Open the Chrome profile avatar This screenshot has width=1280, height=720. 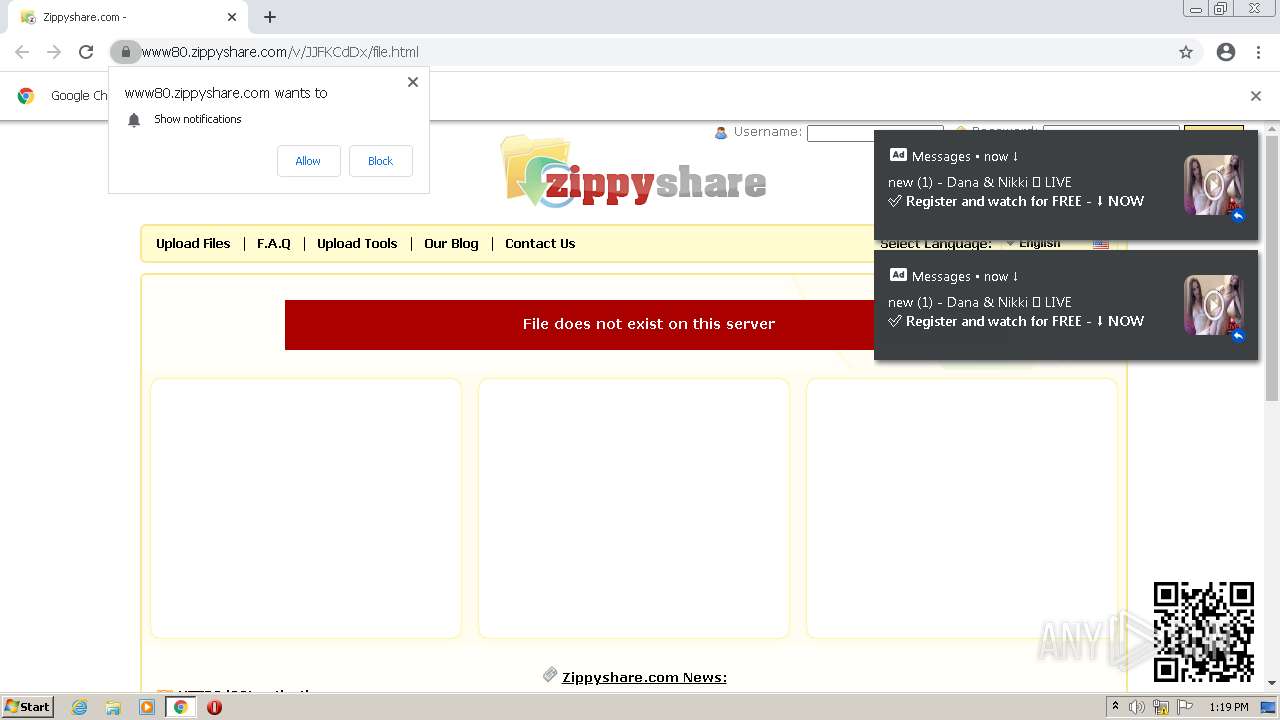1226,52
